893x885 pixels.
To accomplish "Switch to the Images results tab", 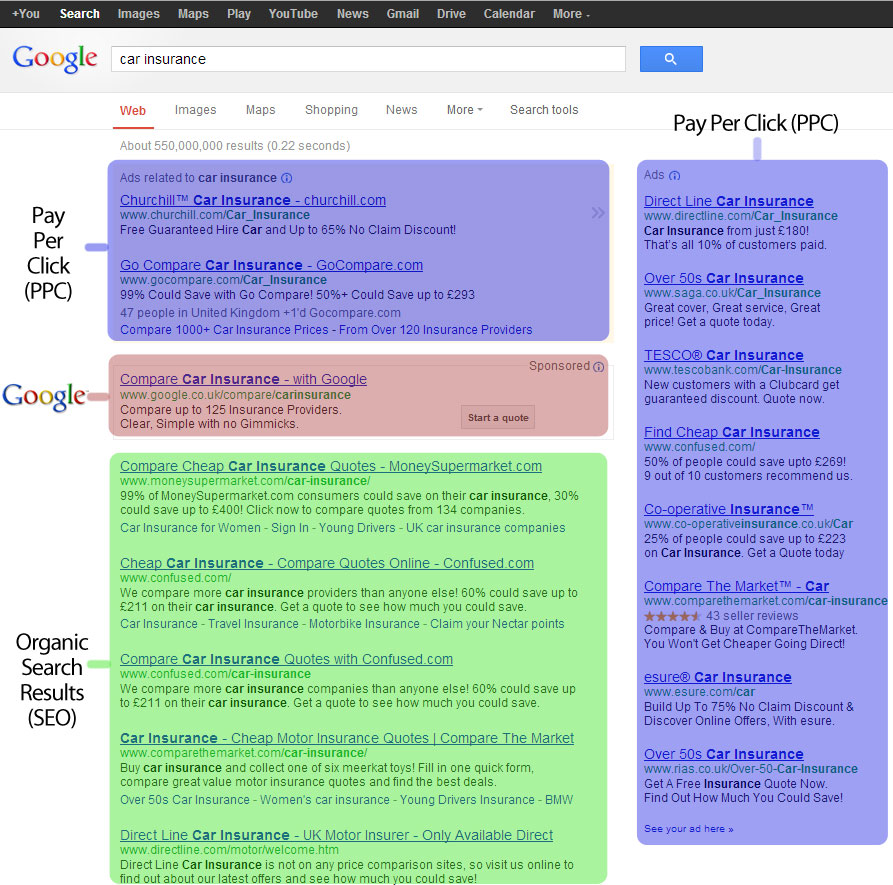I will pyautogui.click(x=195, y=109).
